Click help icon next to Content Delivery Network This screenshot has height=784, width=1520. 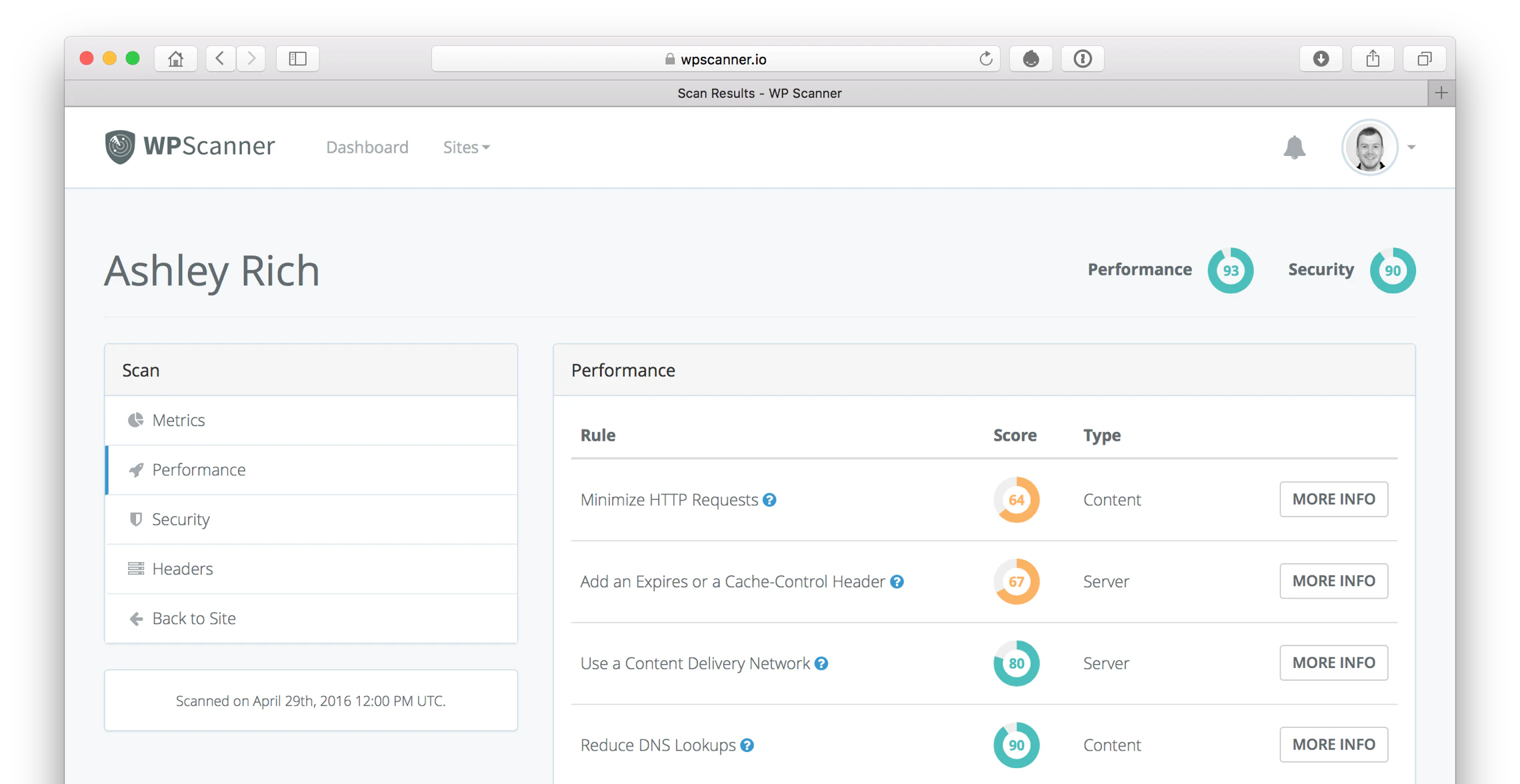point(821,663)
